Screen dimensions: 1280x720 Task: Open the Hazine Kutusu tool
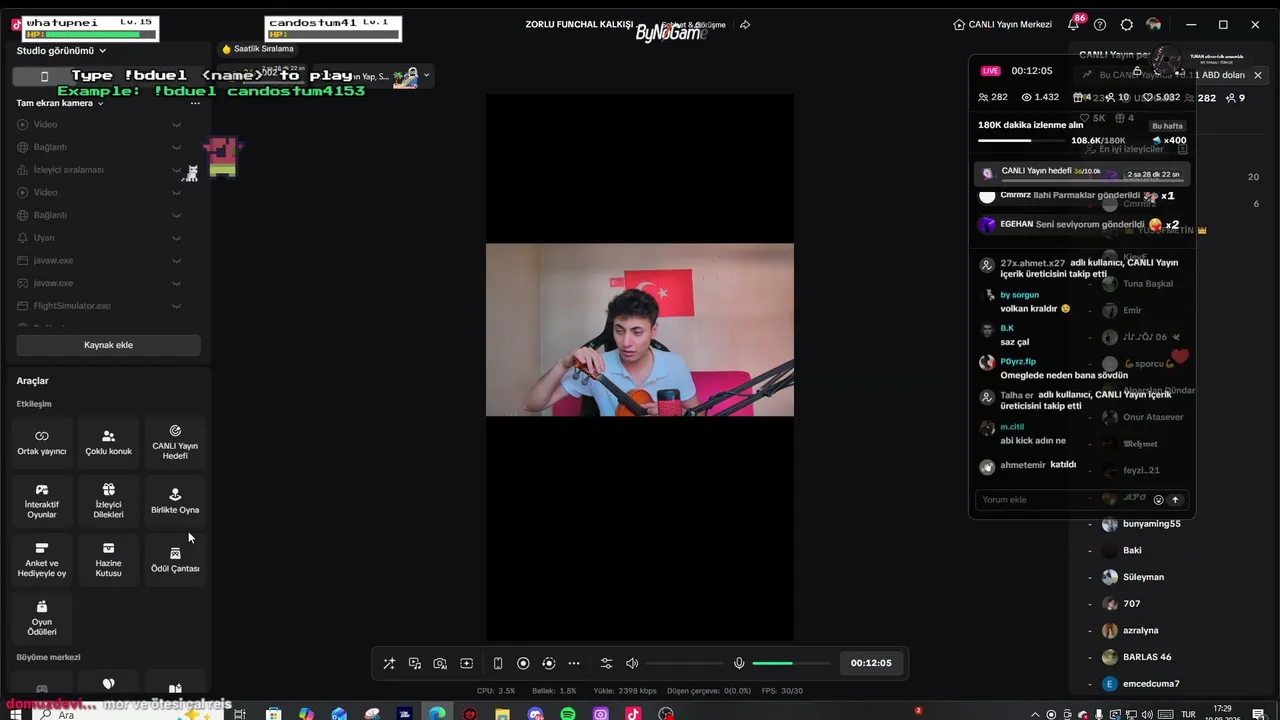click(x=108, y=560)
